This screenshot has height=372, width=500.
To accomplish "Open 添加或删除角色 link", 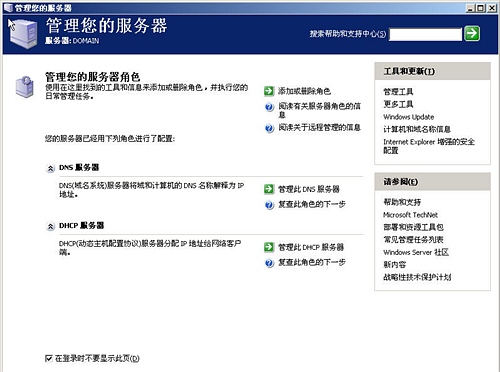I will coord(304,91).
